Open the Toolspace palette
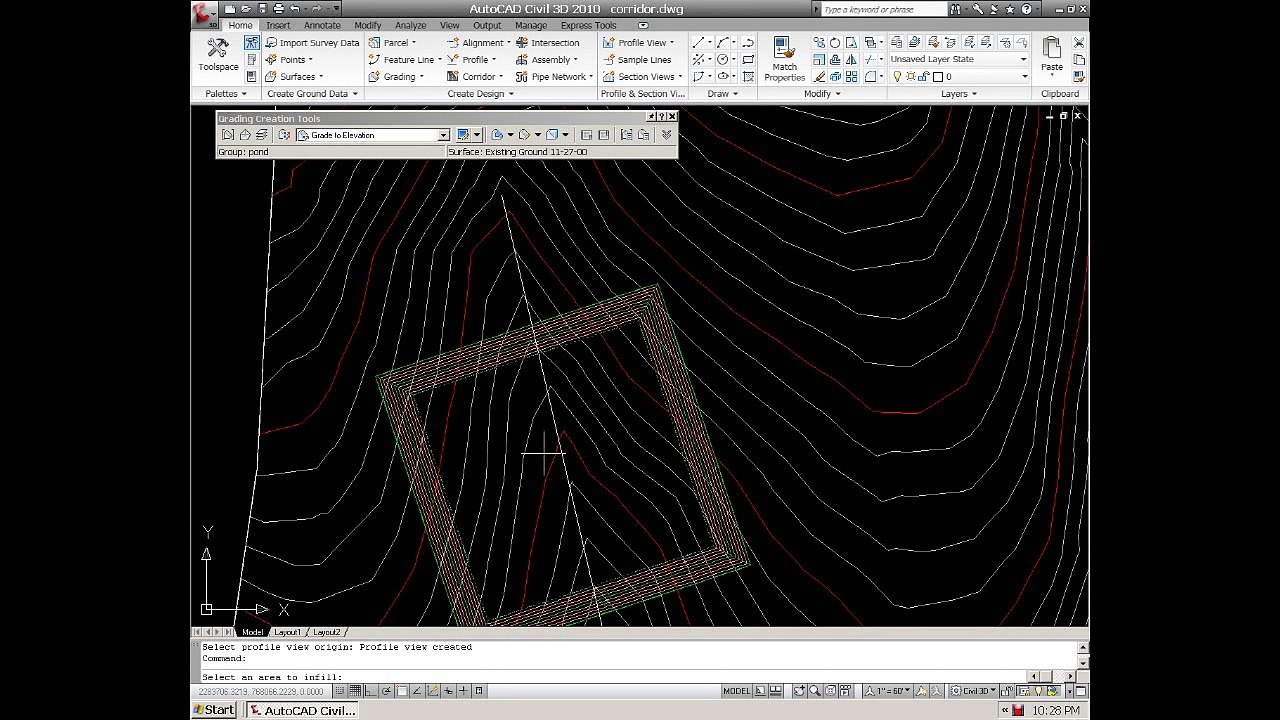This screenshot has height=720, width=1280. pos(218,54)
